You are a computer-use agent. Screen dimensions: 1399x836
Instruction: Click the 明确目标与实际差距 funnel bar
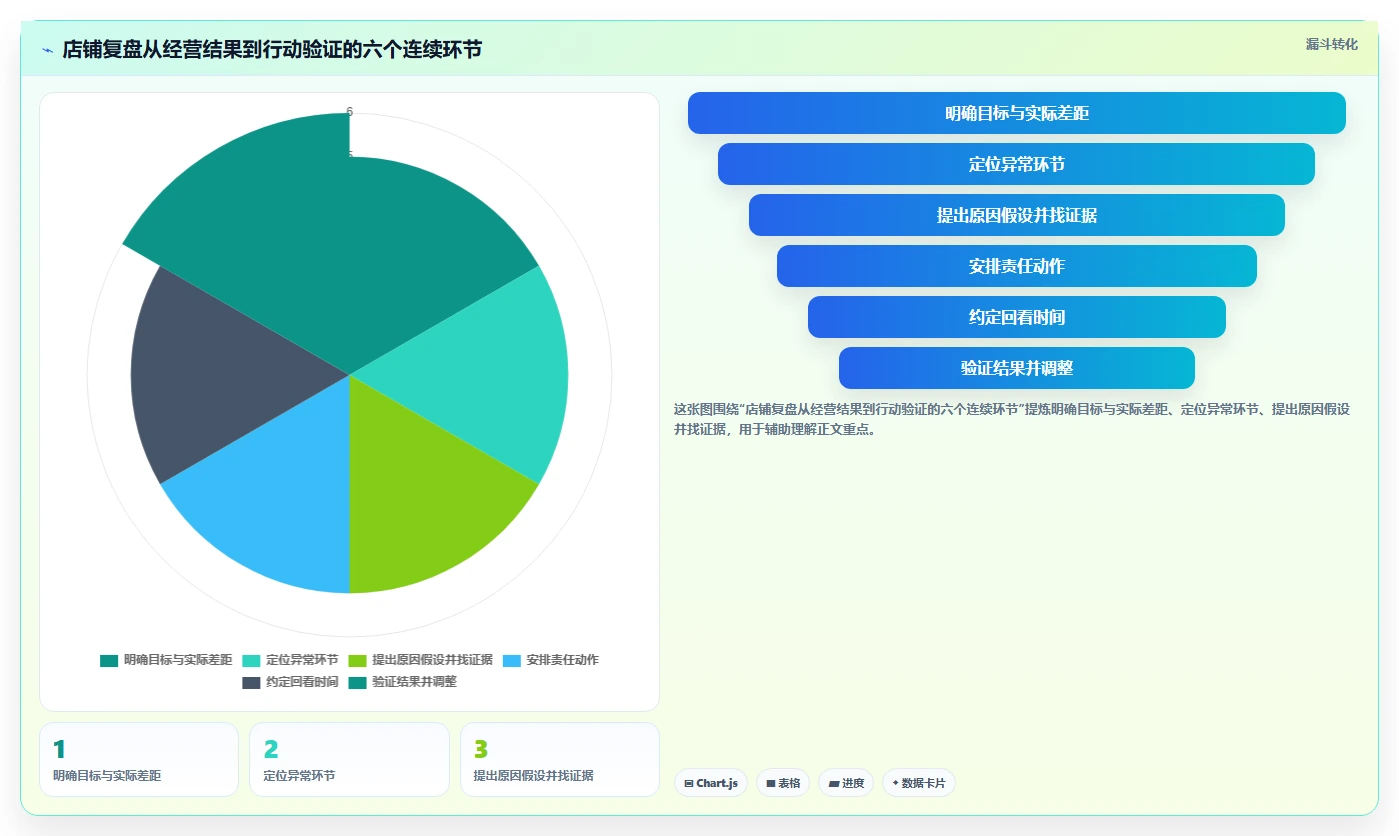click(1017, 113)
